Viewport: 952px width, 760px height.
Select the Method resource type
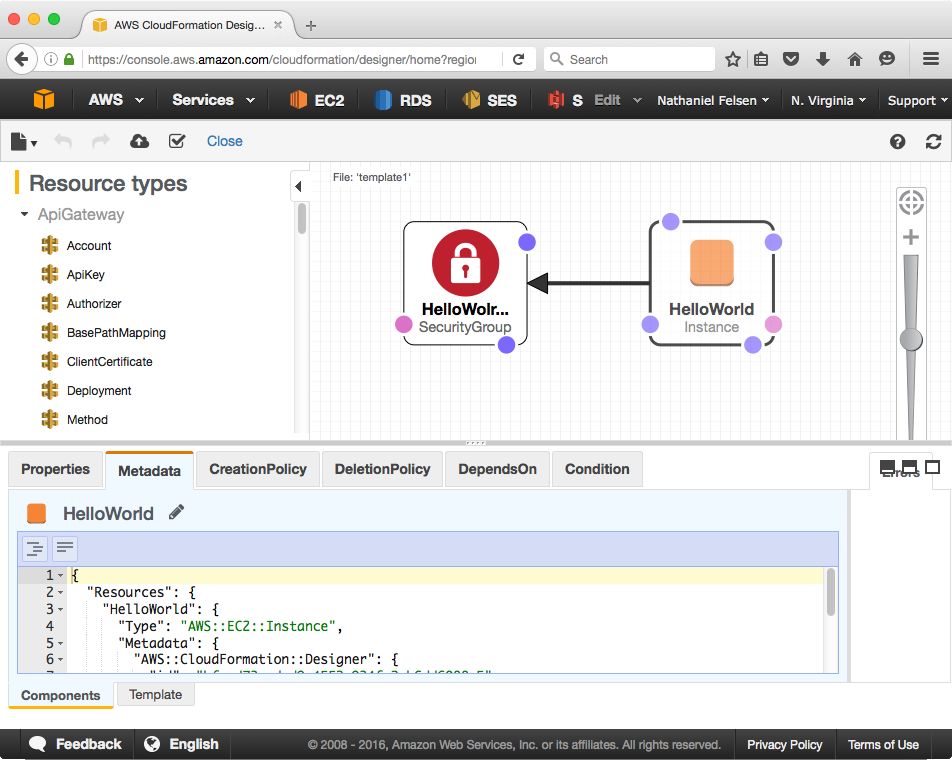87,419
